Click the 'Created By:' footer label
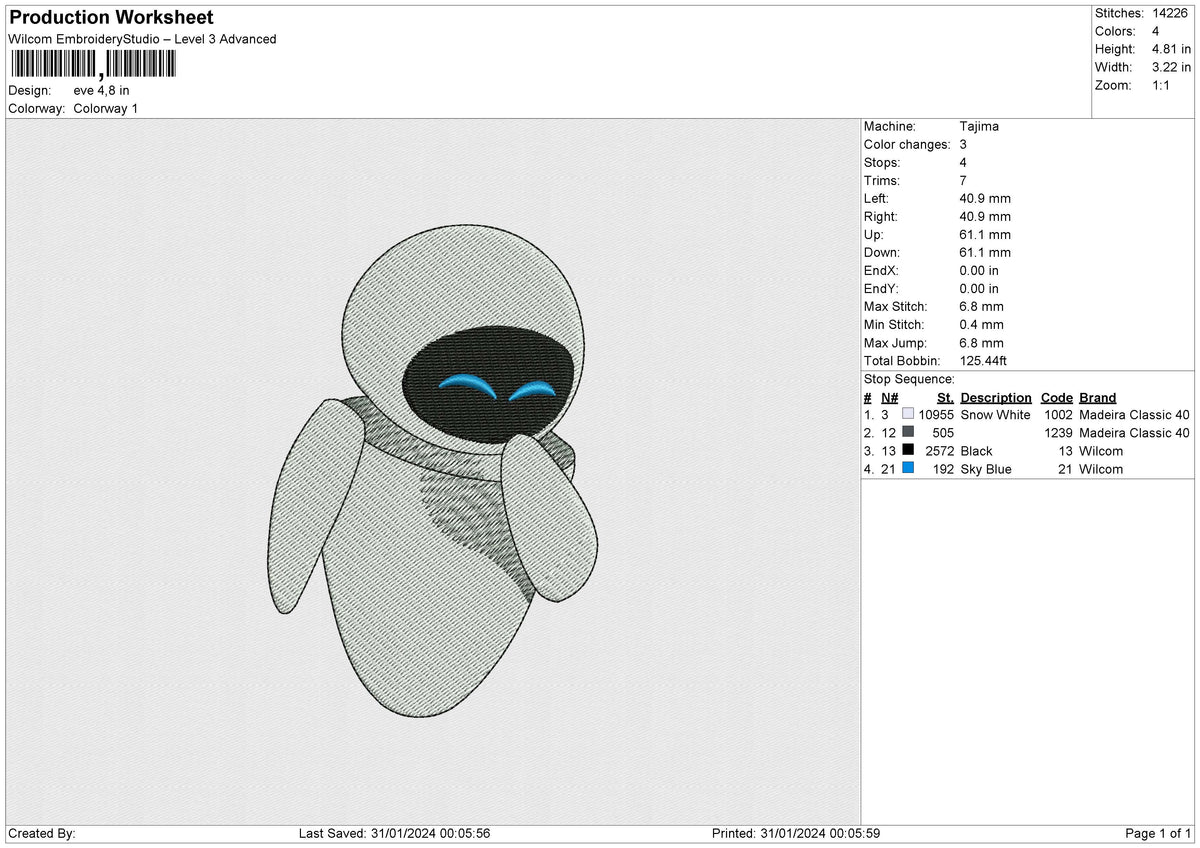This screenshot has height=848, width=1200. [x=42, y=833]
